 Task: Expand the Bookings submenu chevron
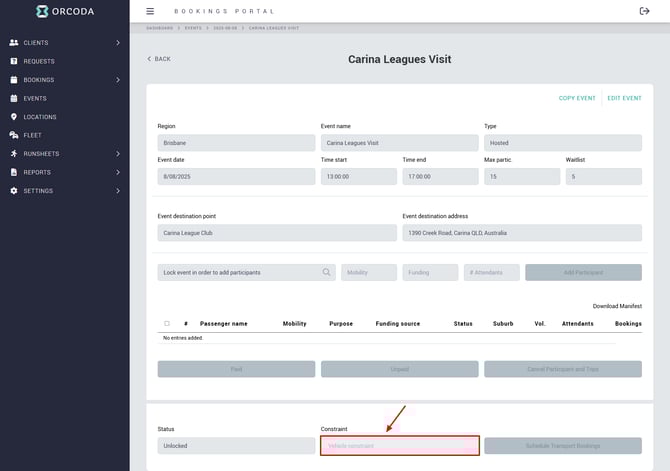pos(118,80)
